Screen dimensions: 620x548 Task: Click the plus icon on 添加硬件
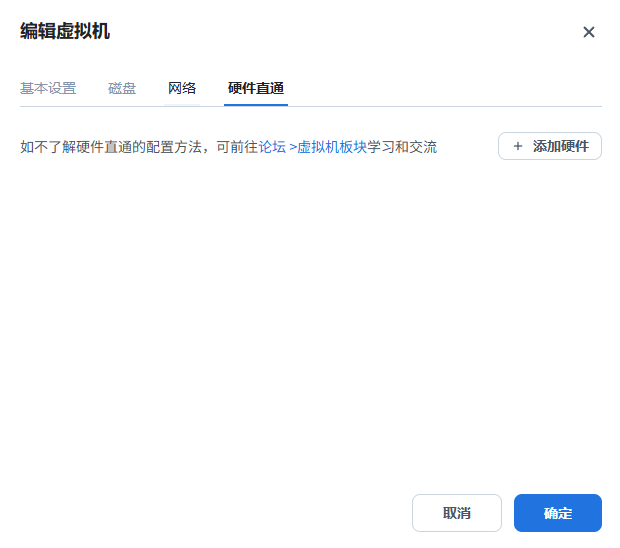(518, 146)
